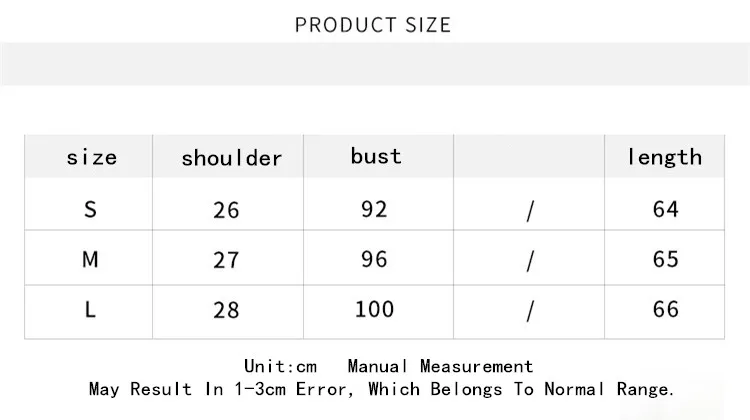This screenshot has width=750, height=420.
Task: Select the size L row label
Action: pos(90,310)
